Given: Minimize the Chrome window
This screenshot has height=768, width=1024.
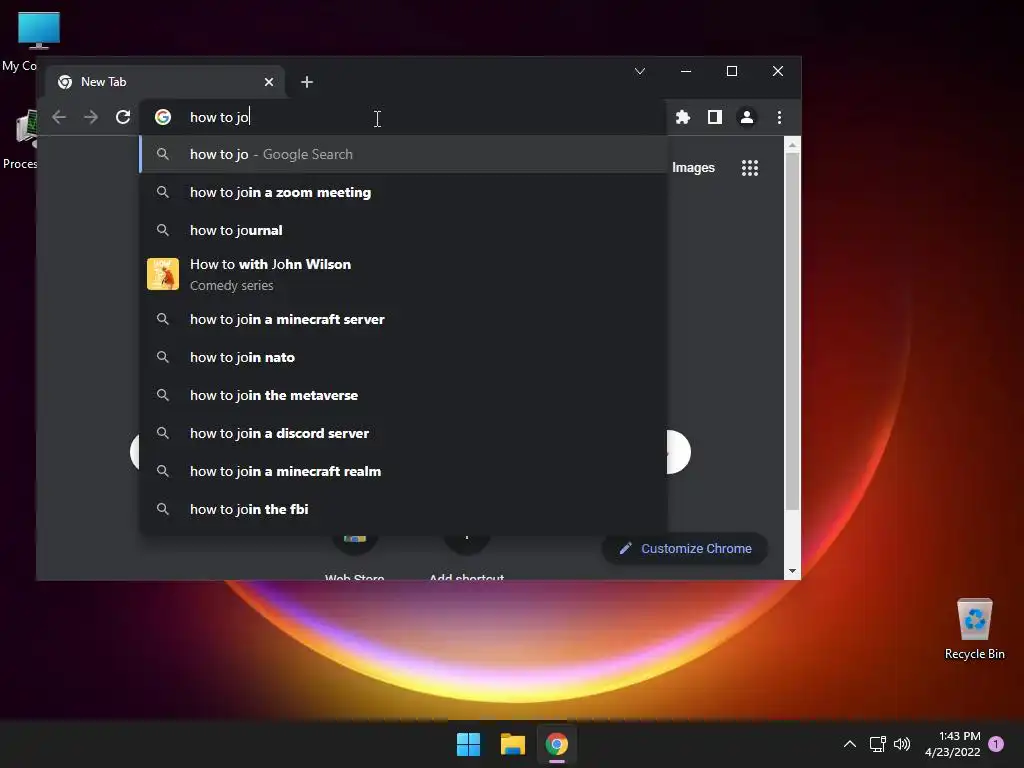Looking at the screenshot, I should 686,71.
